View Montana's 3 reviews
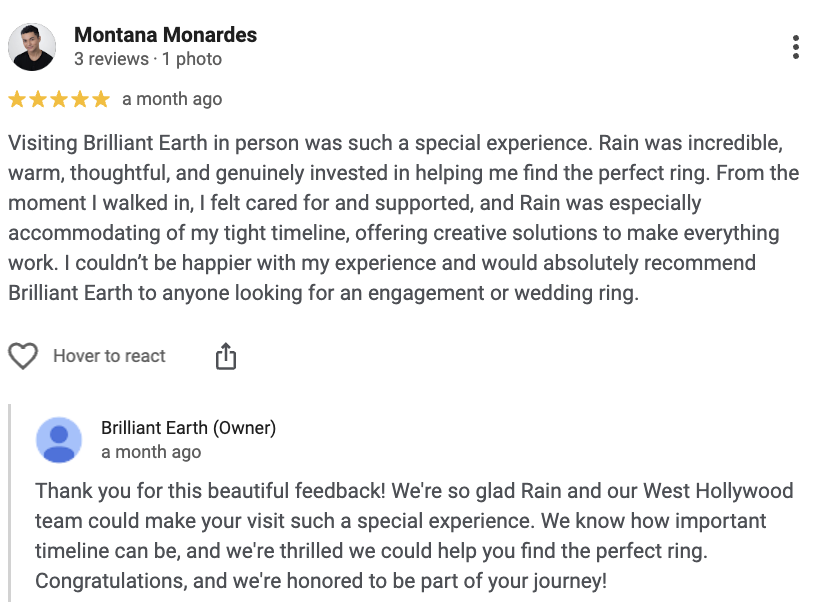The height and width of the screenshot is (602, 824). [x=109, y=59]
